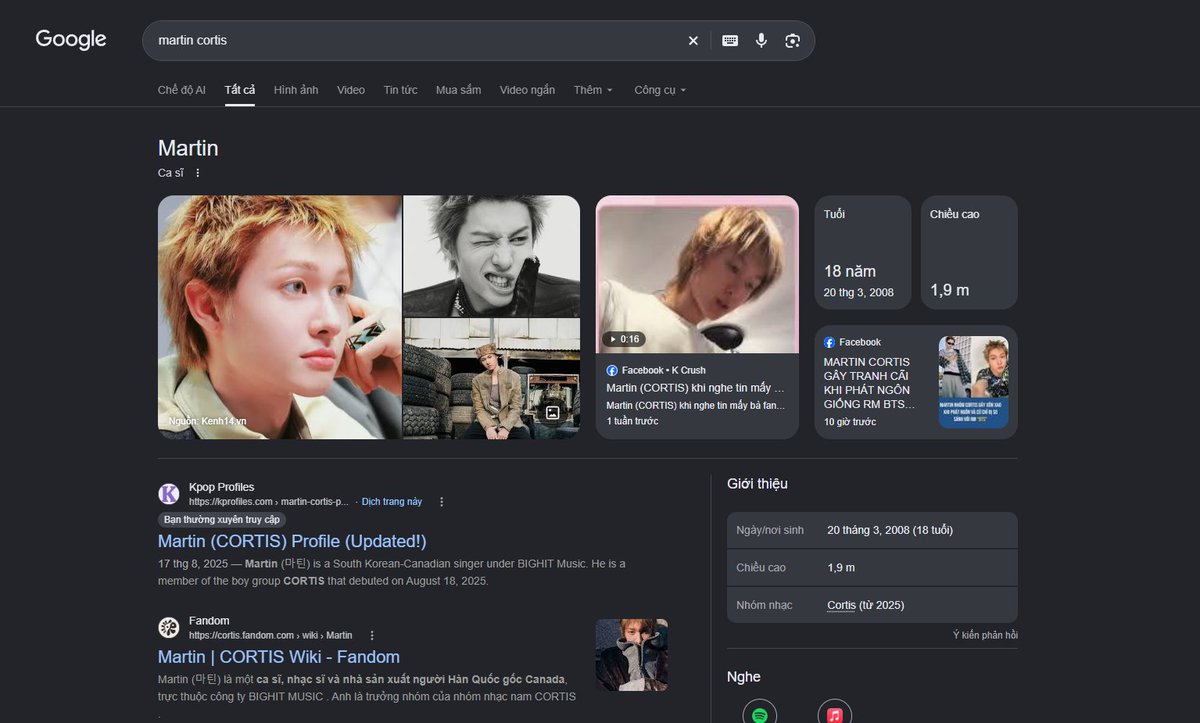The height and width of the screenshot is (723, 1200).
Task: Start voice search with the microphone icon
Action: coord(761,41)
